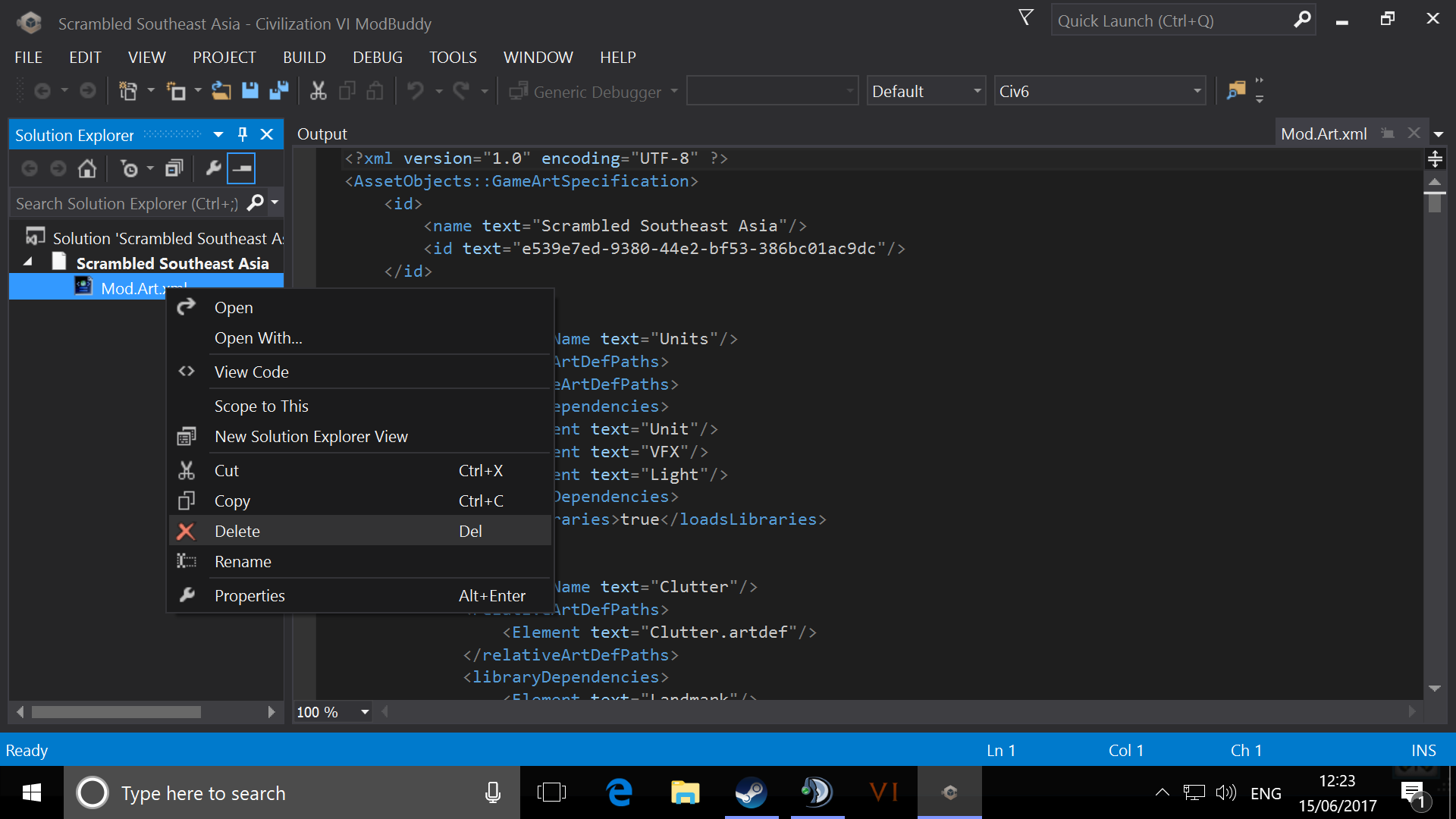Viewport: 1456px width, 819px height.
Task: Open the BUILD menu
Action: coord(304,57)
